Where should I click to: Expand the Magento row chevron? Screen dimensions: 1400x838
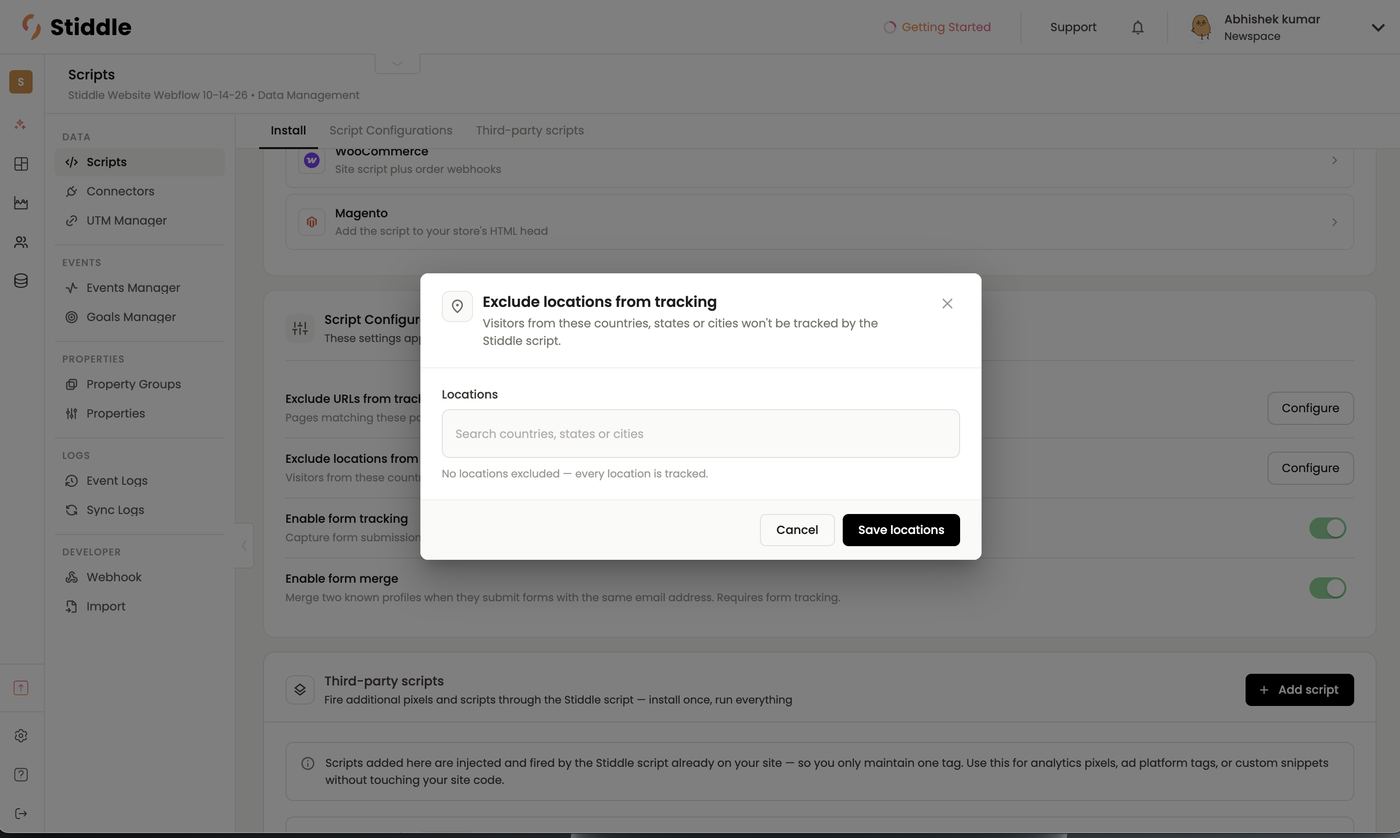click(x=1334, y=222)
